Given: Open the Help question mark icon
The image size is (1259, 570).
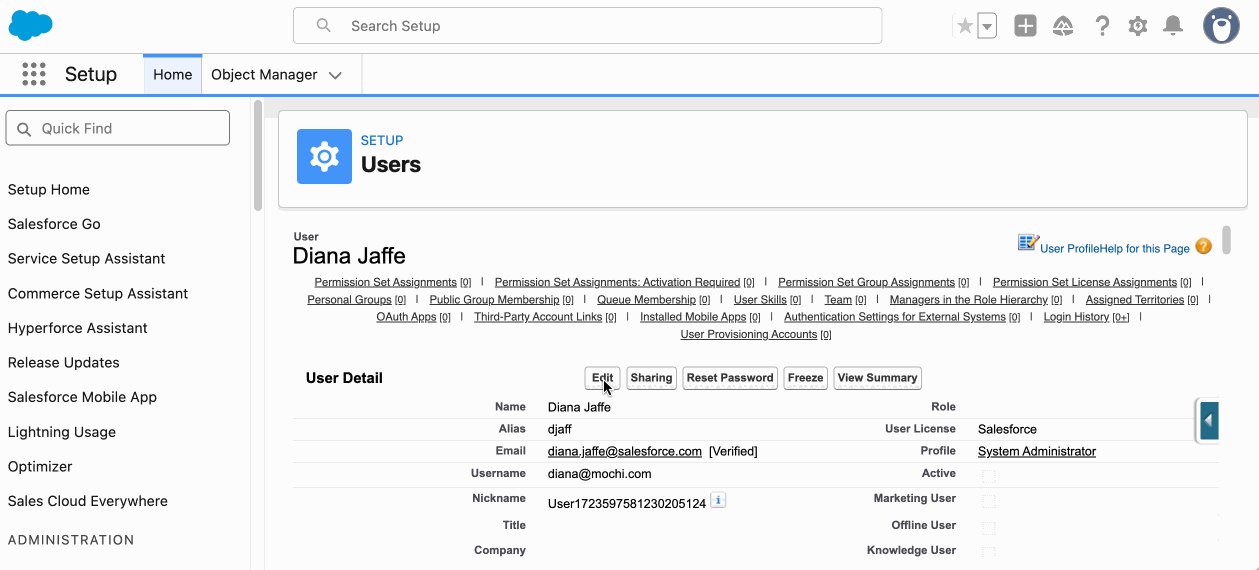Looking at the screenshot, I should point(1102,26).
